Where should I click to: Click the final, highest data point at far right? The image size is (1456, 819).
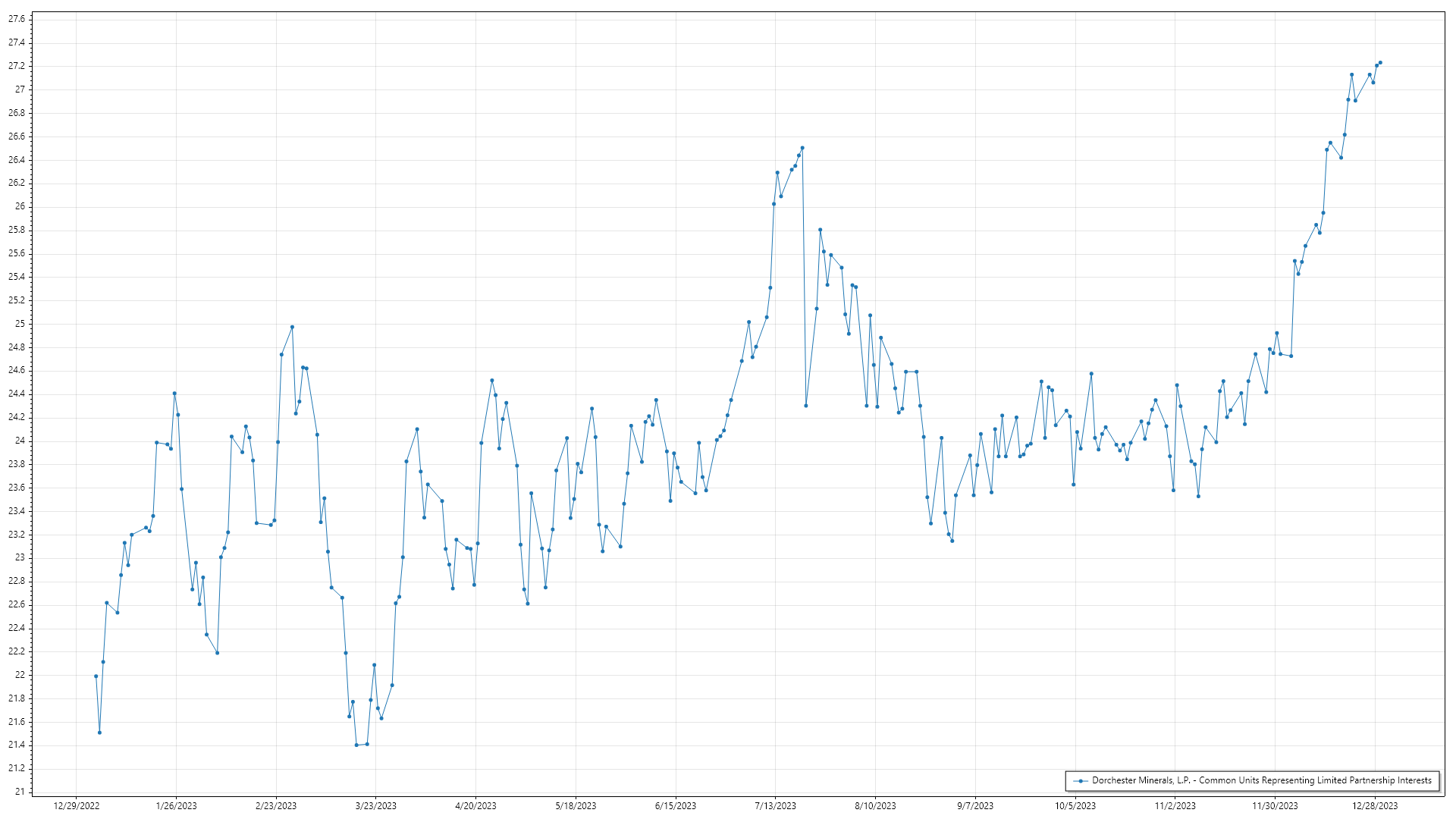click(1380, 63)
